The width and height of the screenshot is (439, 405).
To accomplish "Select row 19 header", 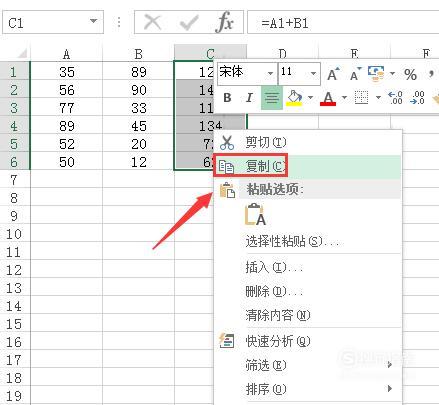I will point(15,396).
